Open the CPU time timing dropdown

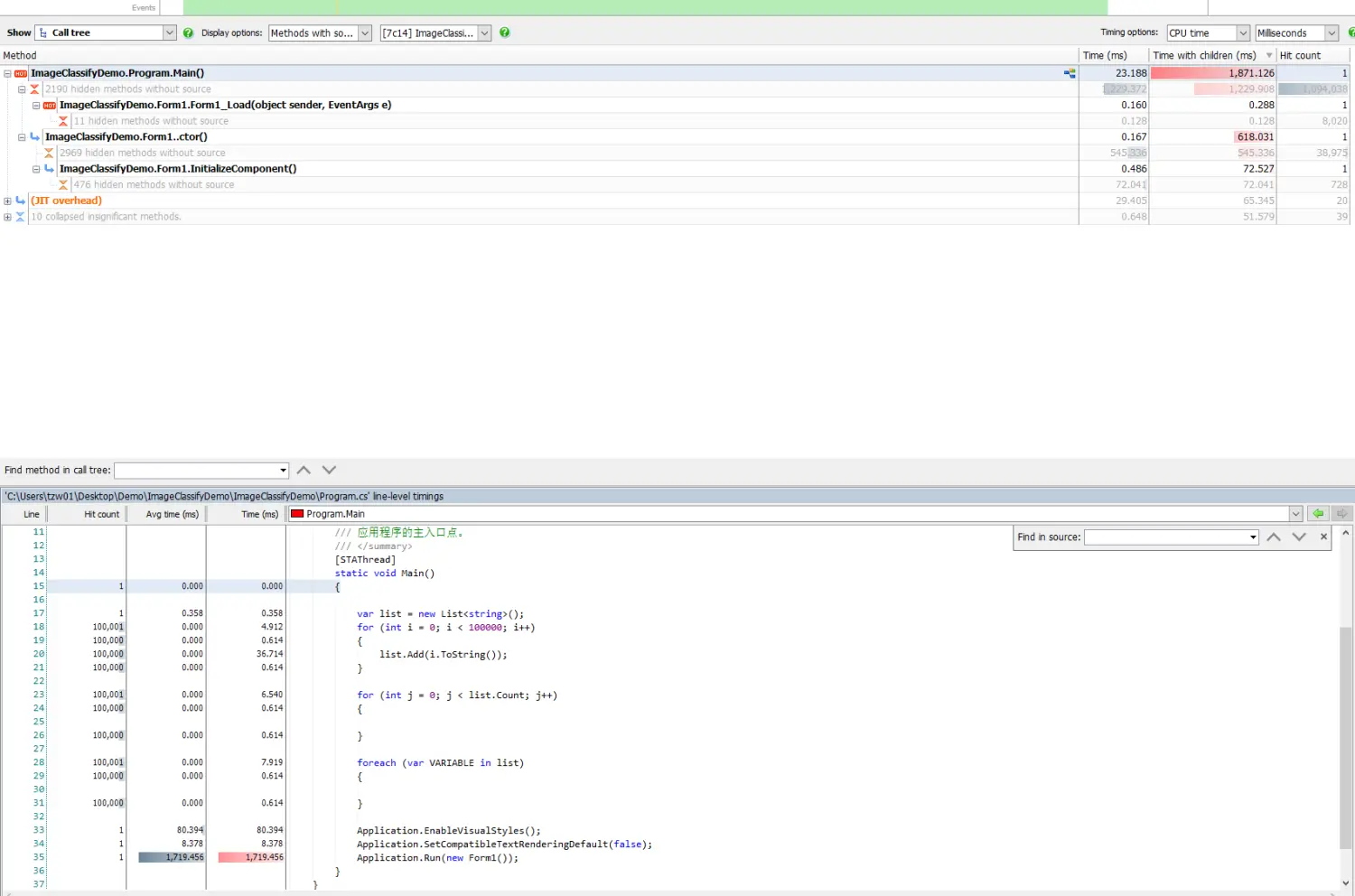coord(1243,33)
